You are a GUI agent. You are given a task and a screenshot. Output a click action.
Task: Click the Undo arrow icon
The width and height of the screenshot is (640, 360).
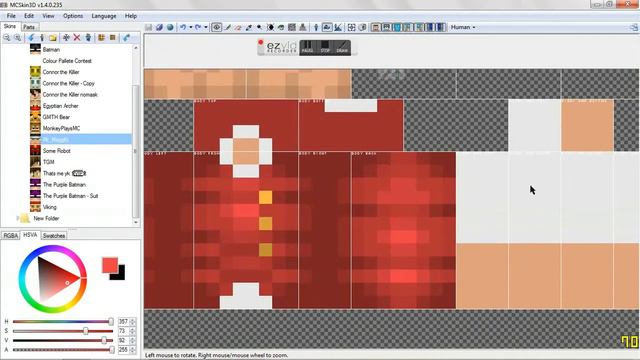183,27
